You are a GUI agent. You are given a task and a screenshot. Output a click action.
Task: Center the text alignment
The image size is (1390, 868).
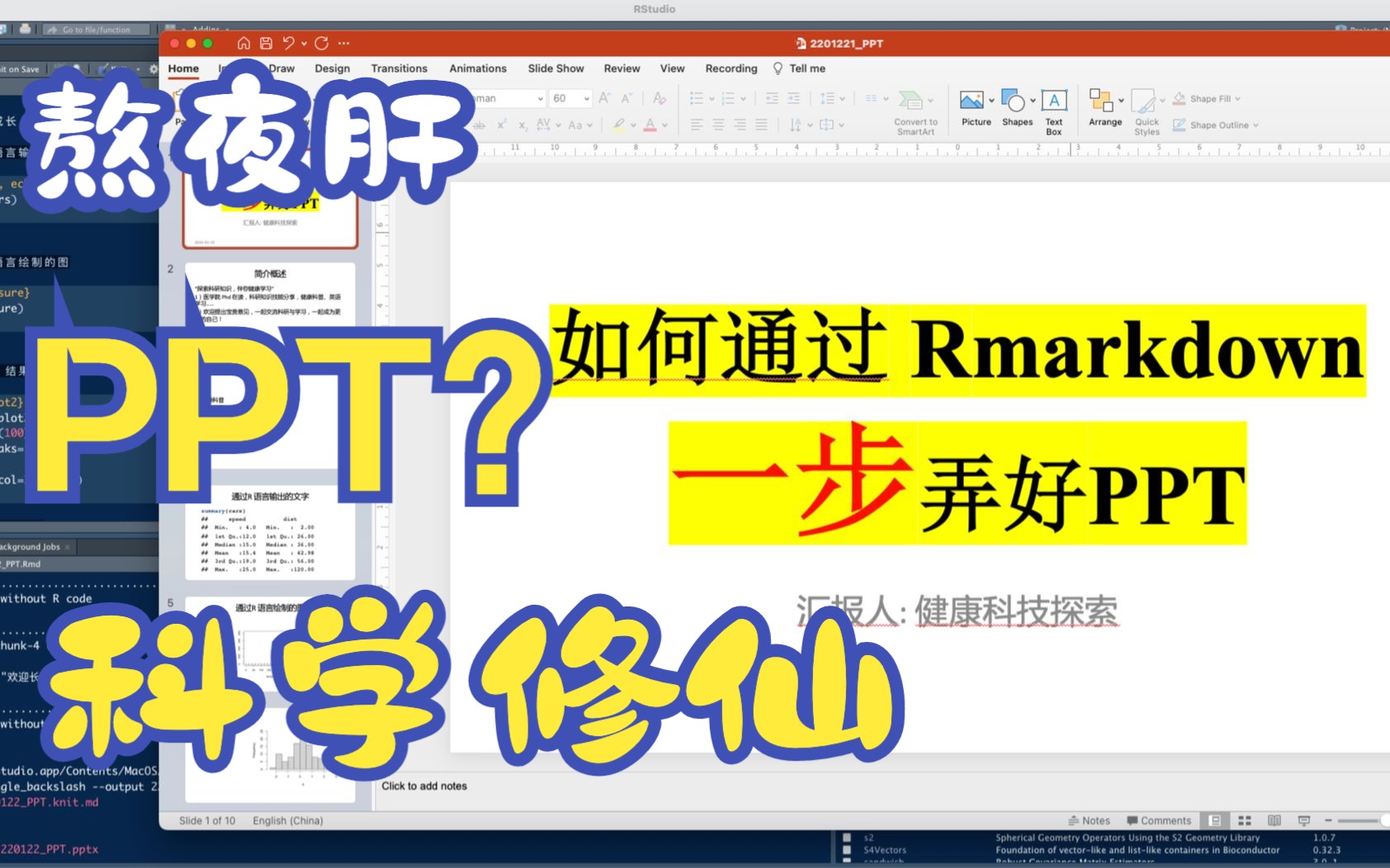[718, 125]
